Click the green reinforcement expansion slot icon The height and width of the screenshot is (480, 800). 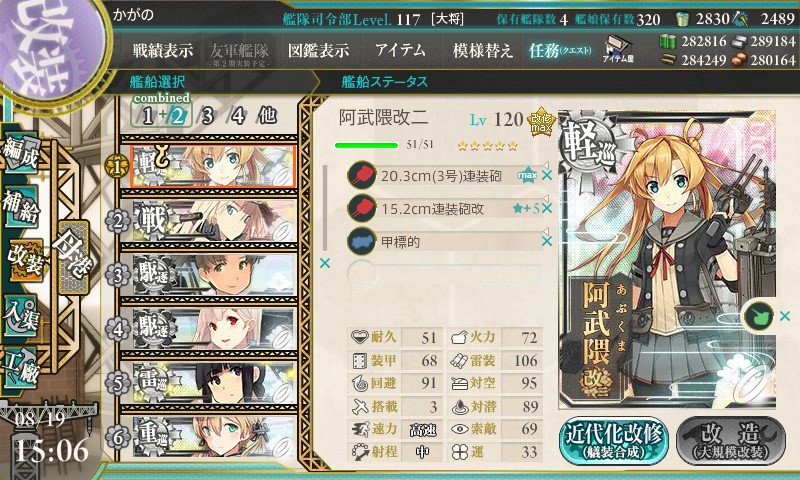758,316
